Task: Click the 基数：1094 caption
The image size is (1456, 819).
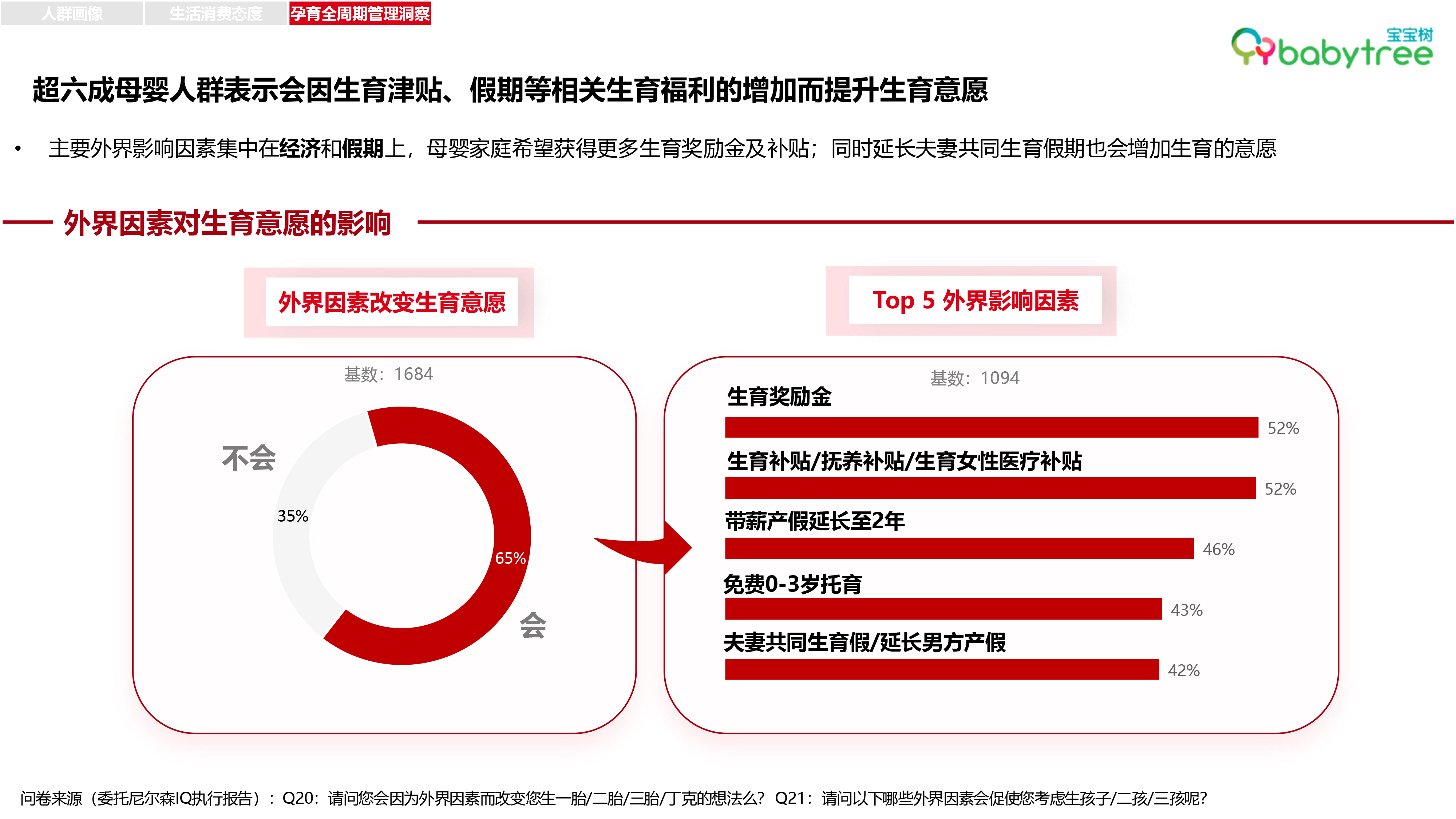Action: 974,378
